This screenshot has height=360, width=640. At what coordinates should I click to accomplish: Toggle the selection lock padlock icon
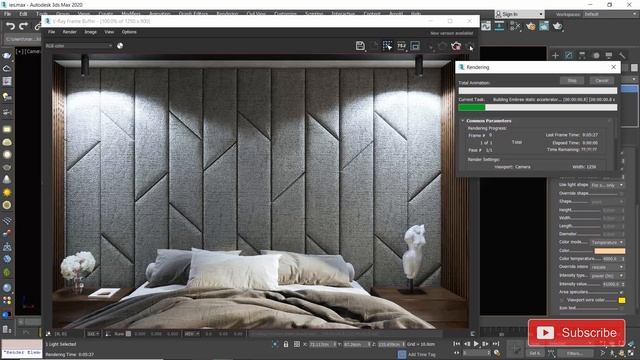(286, 344)
